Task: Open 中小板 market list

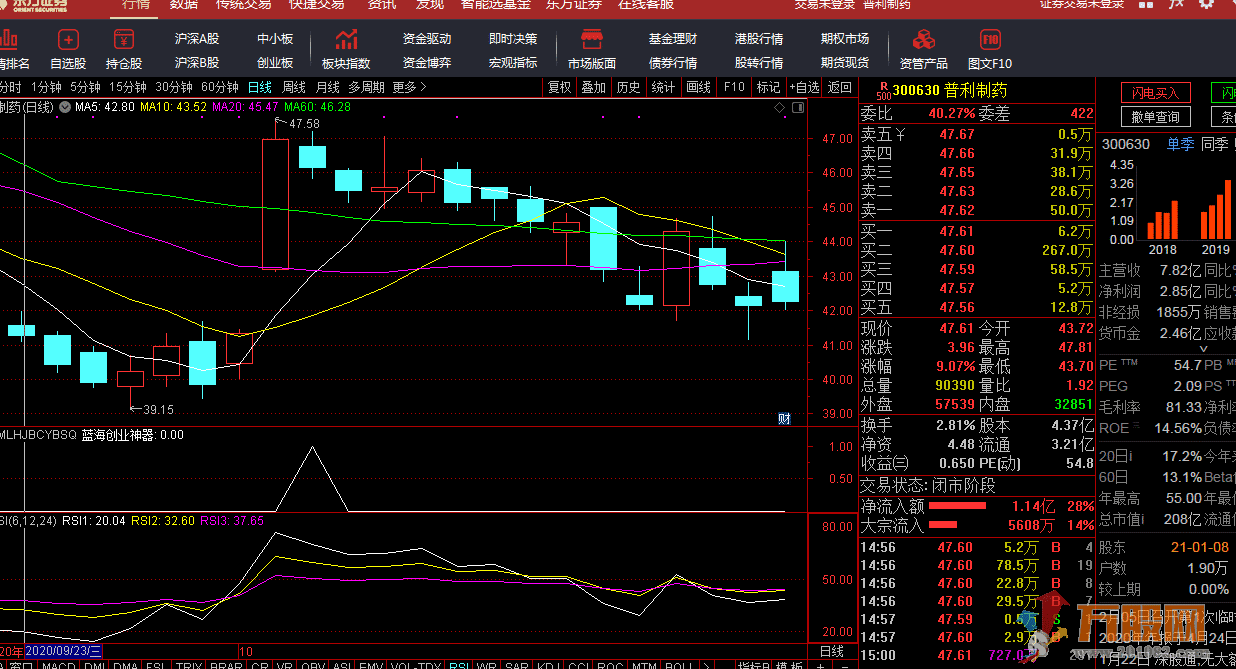Action: (x=275, y=39)
